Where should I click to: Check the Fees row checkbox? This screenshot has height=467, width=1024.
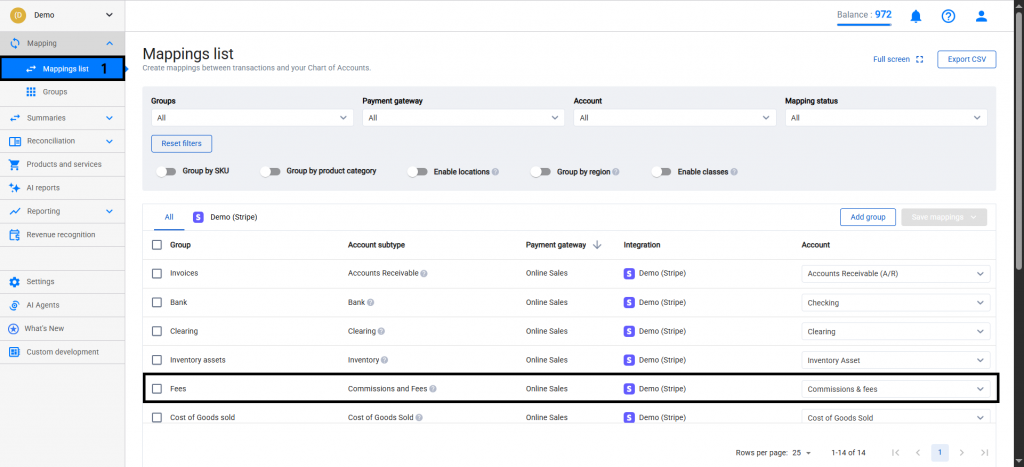tap(156, 389)
